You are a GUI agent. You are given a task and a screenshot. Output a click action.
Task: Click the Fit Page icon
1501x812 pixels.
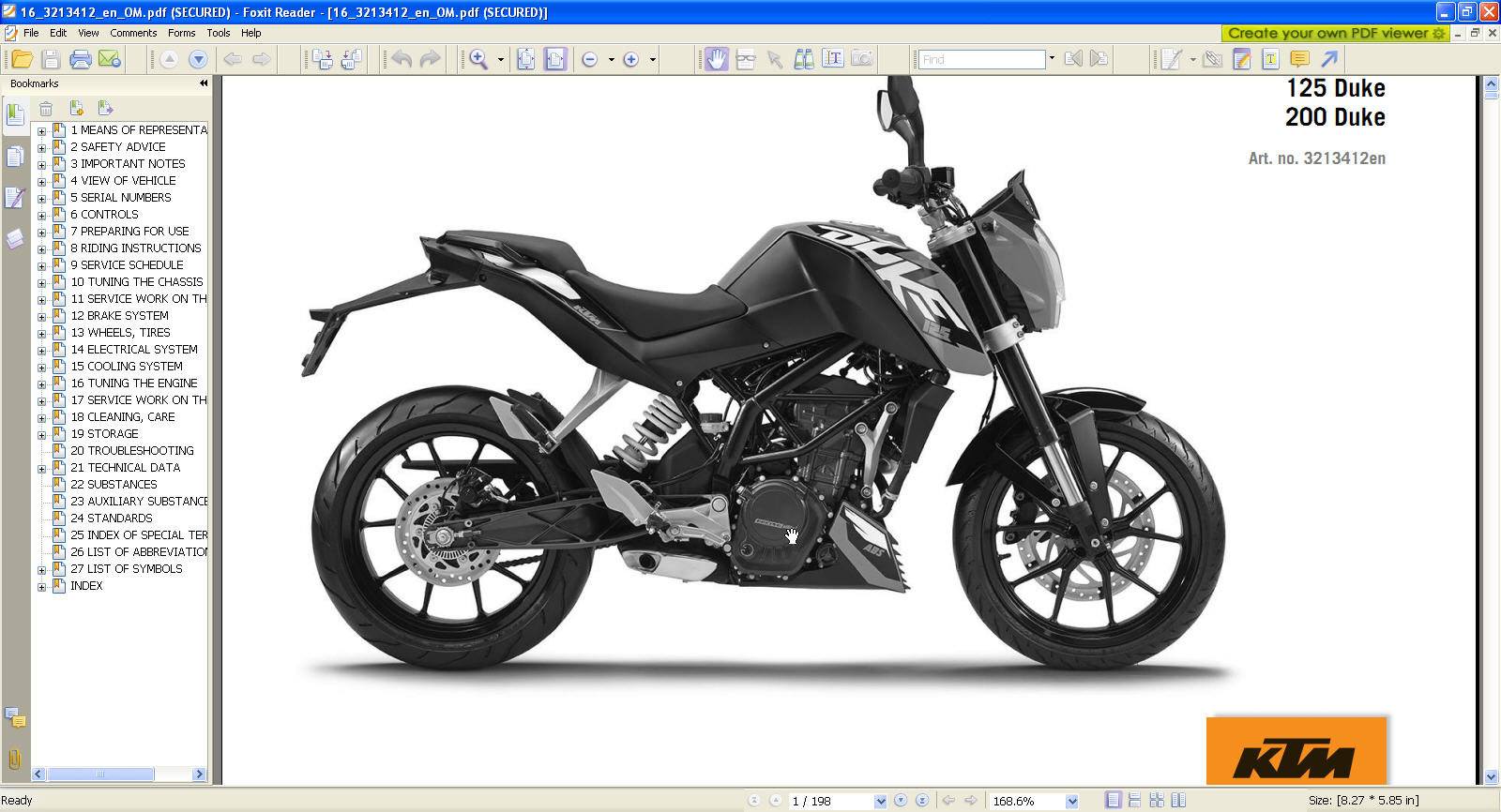(526, 59)
